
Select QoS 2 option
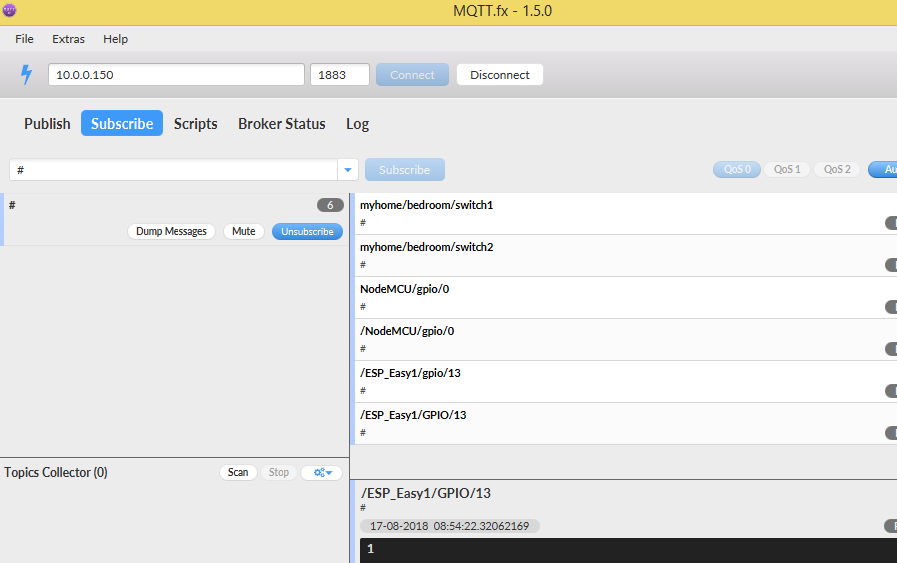point(836,169)
